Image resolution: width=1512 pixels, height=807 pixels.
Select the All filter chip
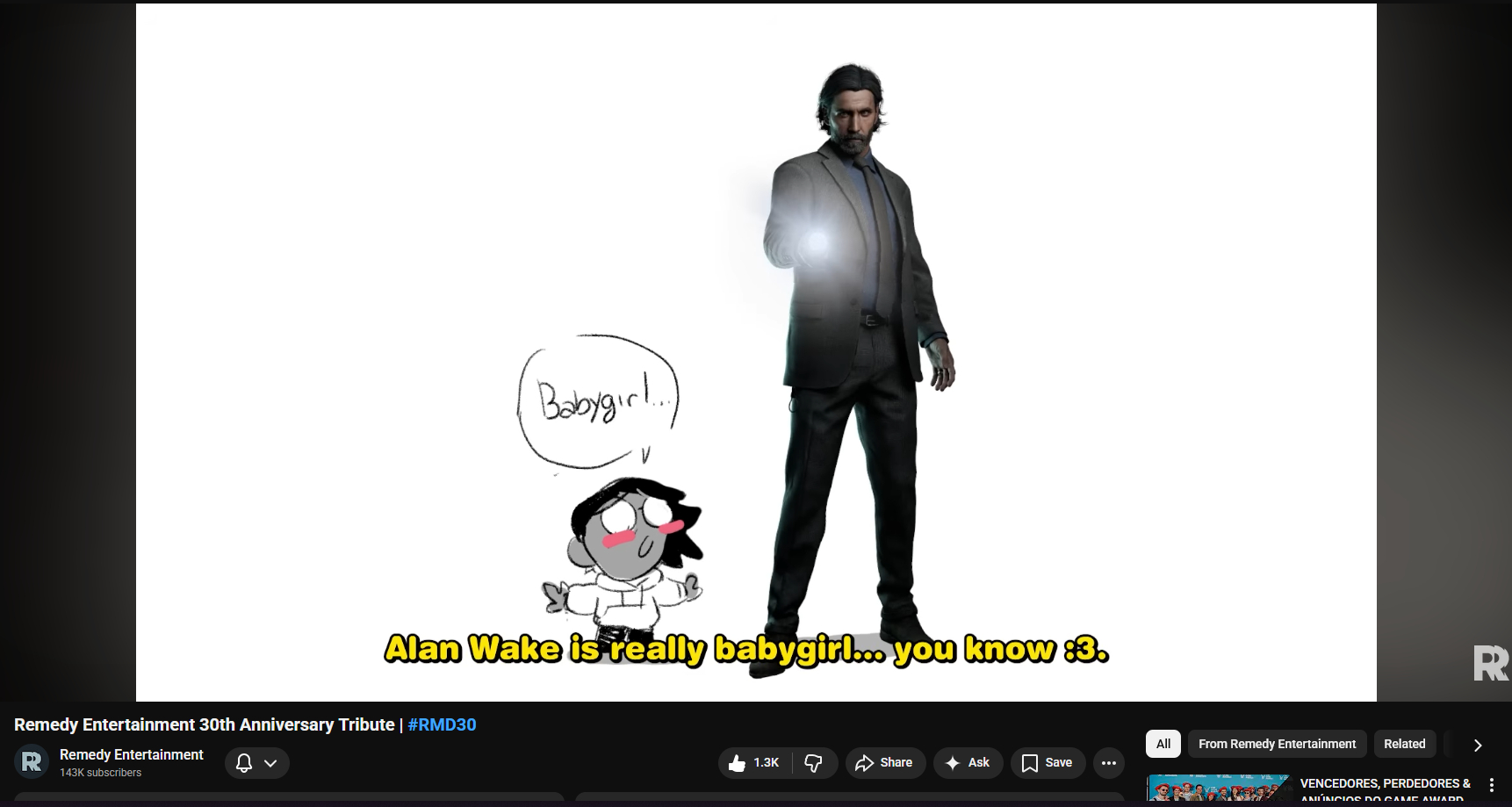[x=1163, y=744]
